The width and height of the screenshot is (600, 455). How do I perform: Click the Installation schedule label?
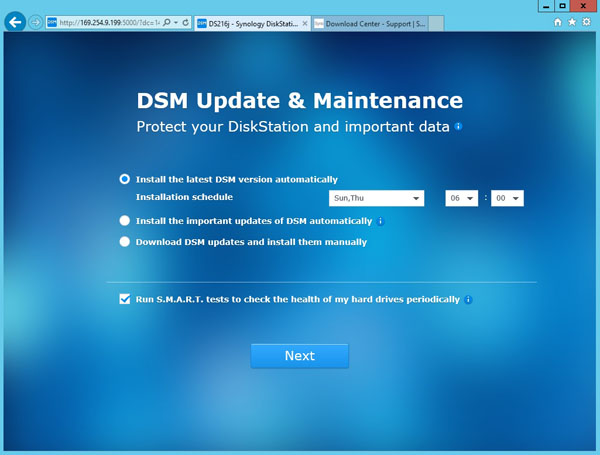[x=184, y=197]
